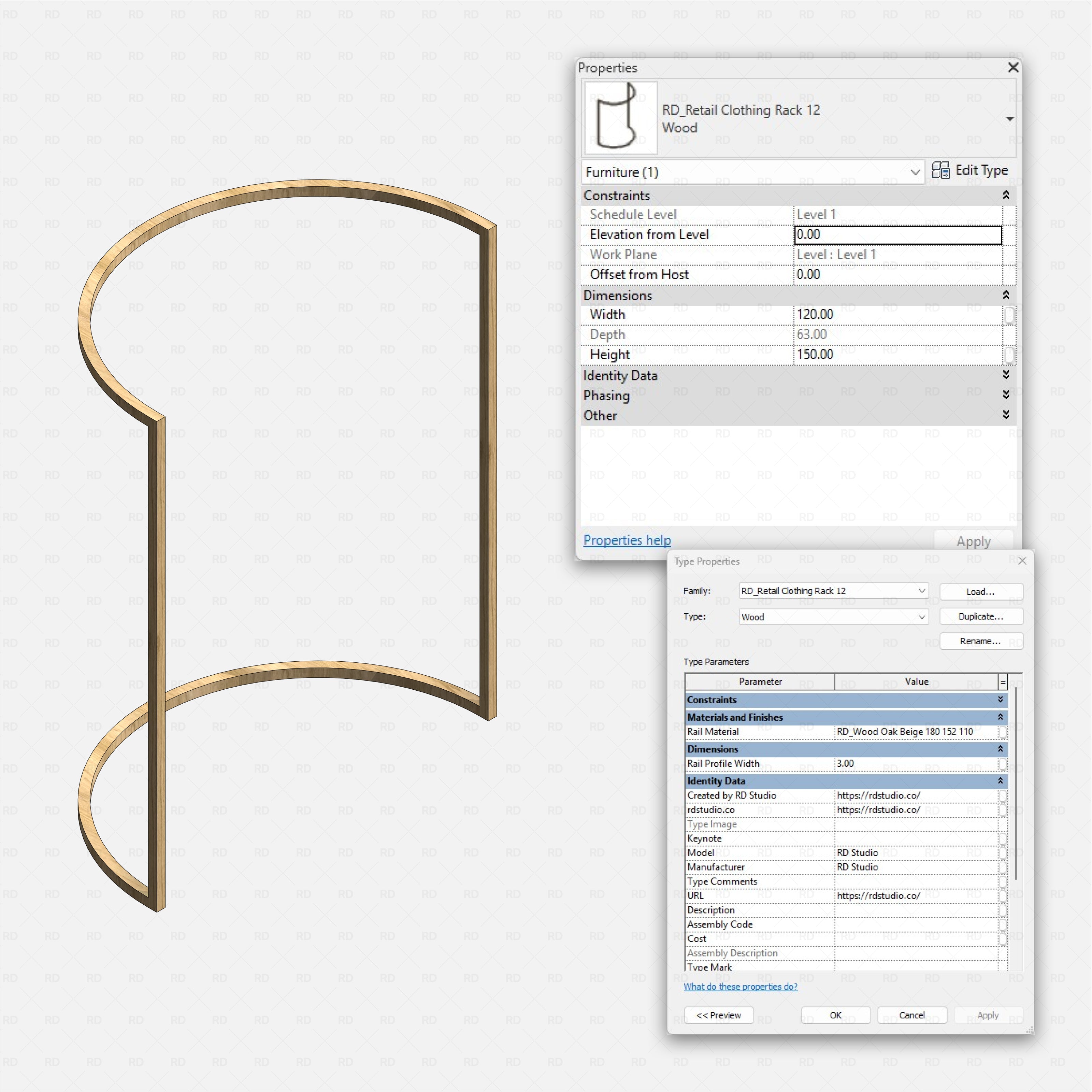
Task: Click the equals sign column header
Action: 1003,682
